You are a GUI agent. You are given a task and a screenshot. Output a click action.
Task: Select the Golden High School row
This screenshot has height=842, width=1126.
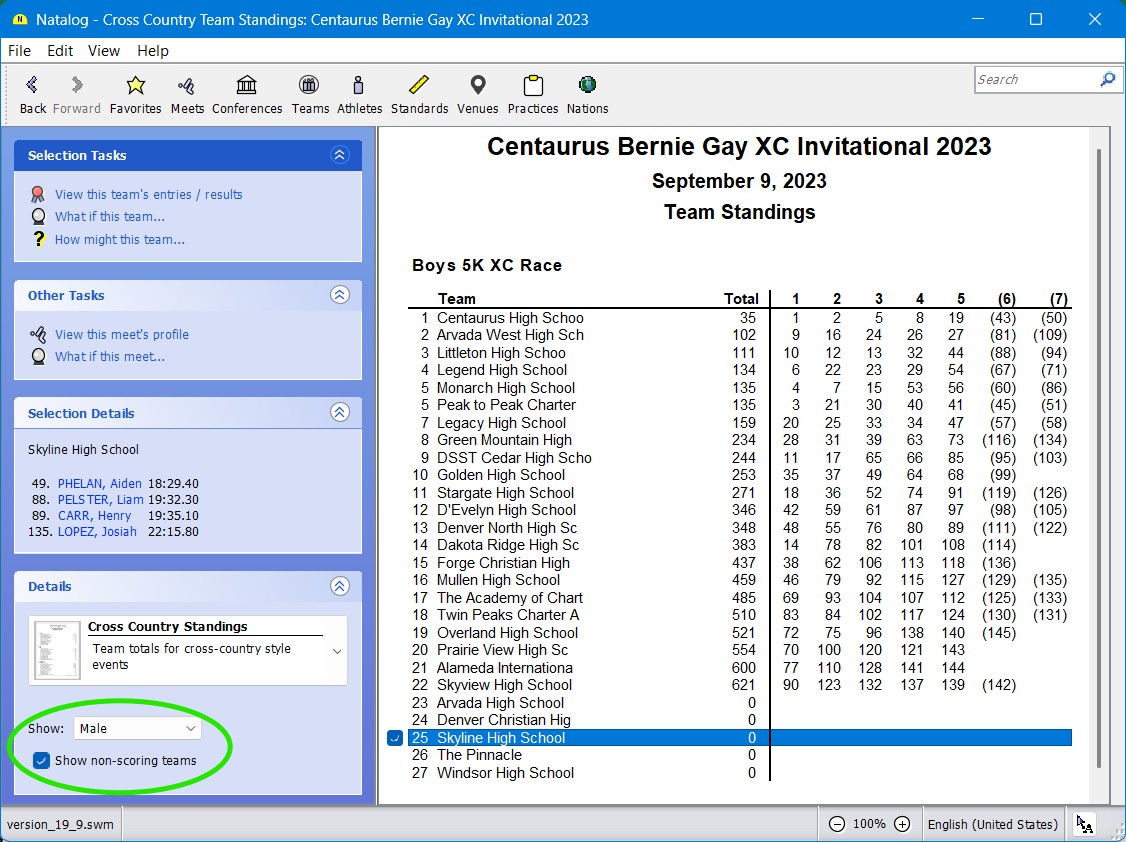tap(740, 475)
